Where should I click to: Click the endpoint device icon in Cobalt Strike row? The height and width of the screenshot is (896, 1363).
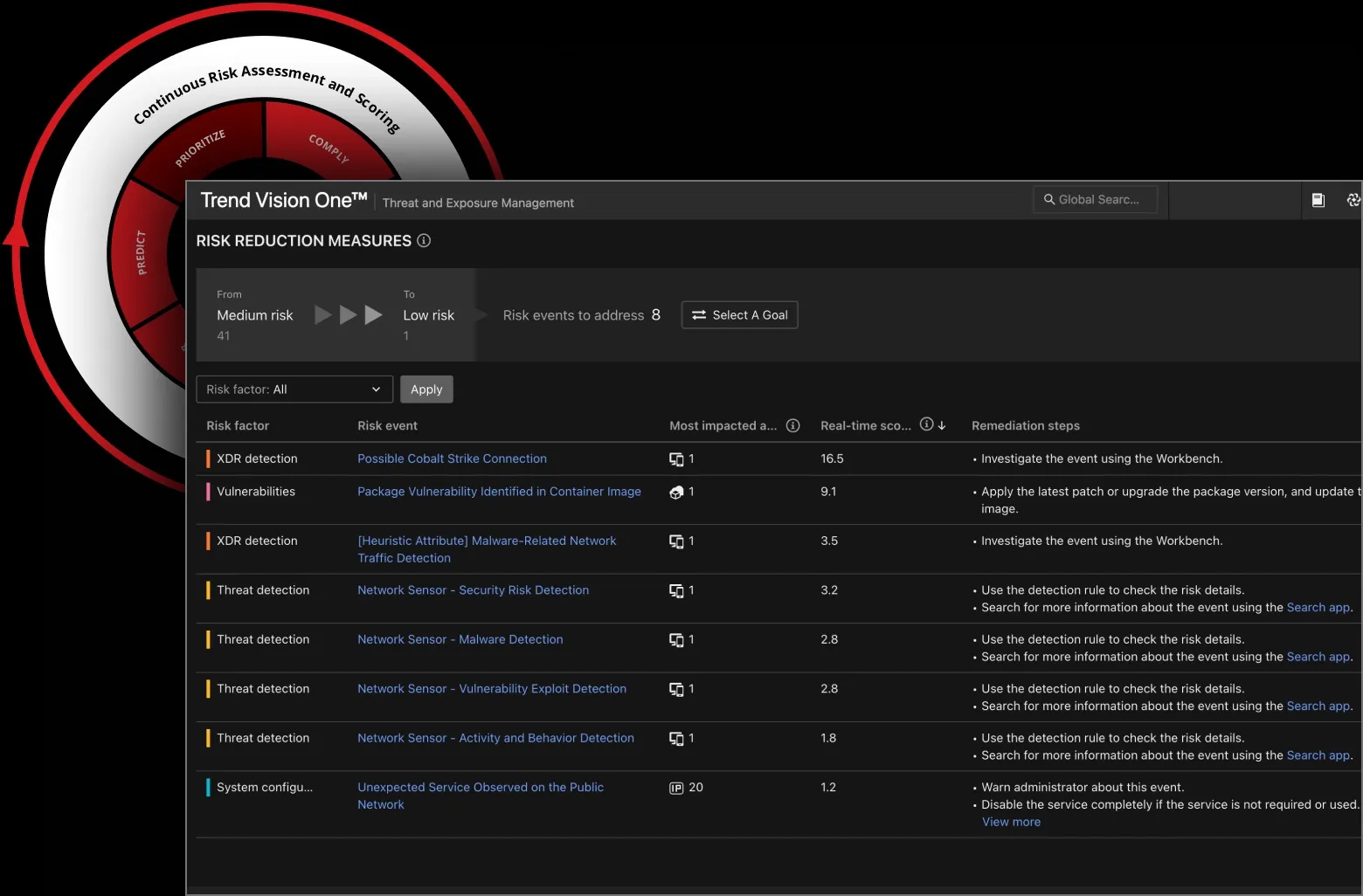(676, 459)
